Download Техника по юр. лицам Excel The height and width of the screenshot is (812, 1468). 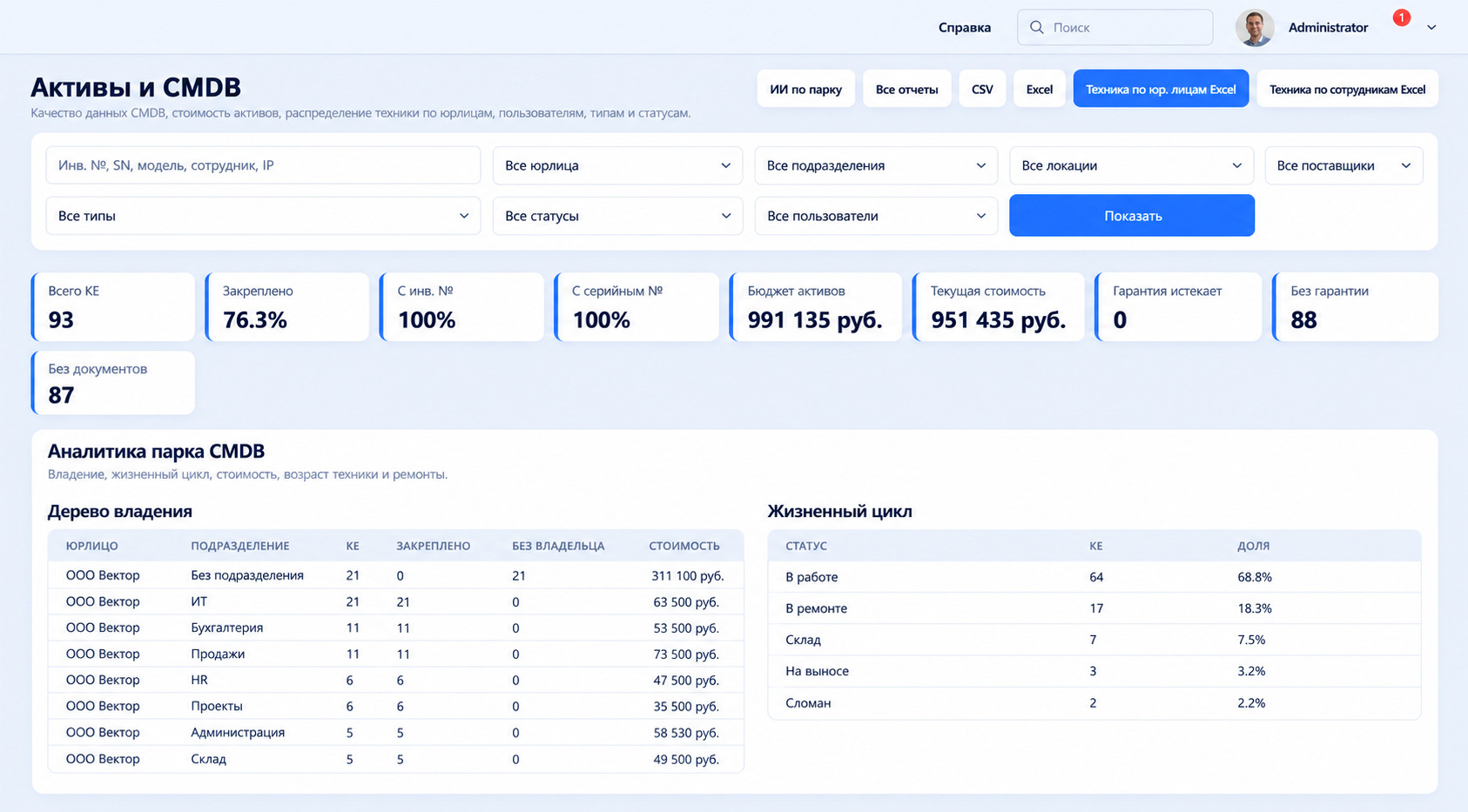tap(1161, 89)
